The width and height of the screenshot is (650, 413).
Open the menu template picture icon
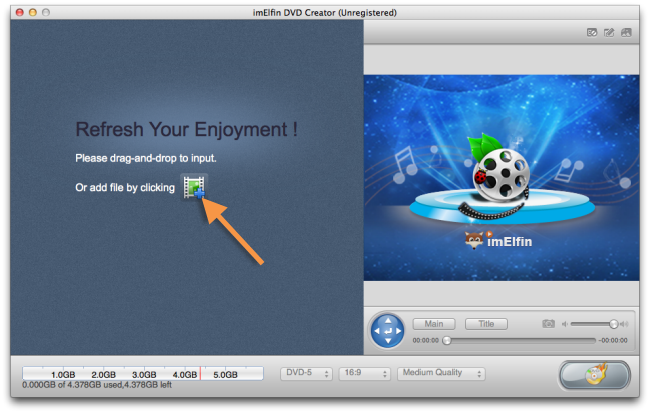pos(626,32)
